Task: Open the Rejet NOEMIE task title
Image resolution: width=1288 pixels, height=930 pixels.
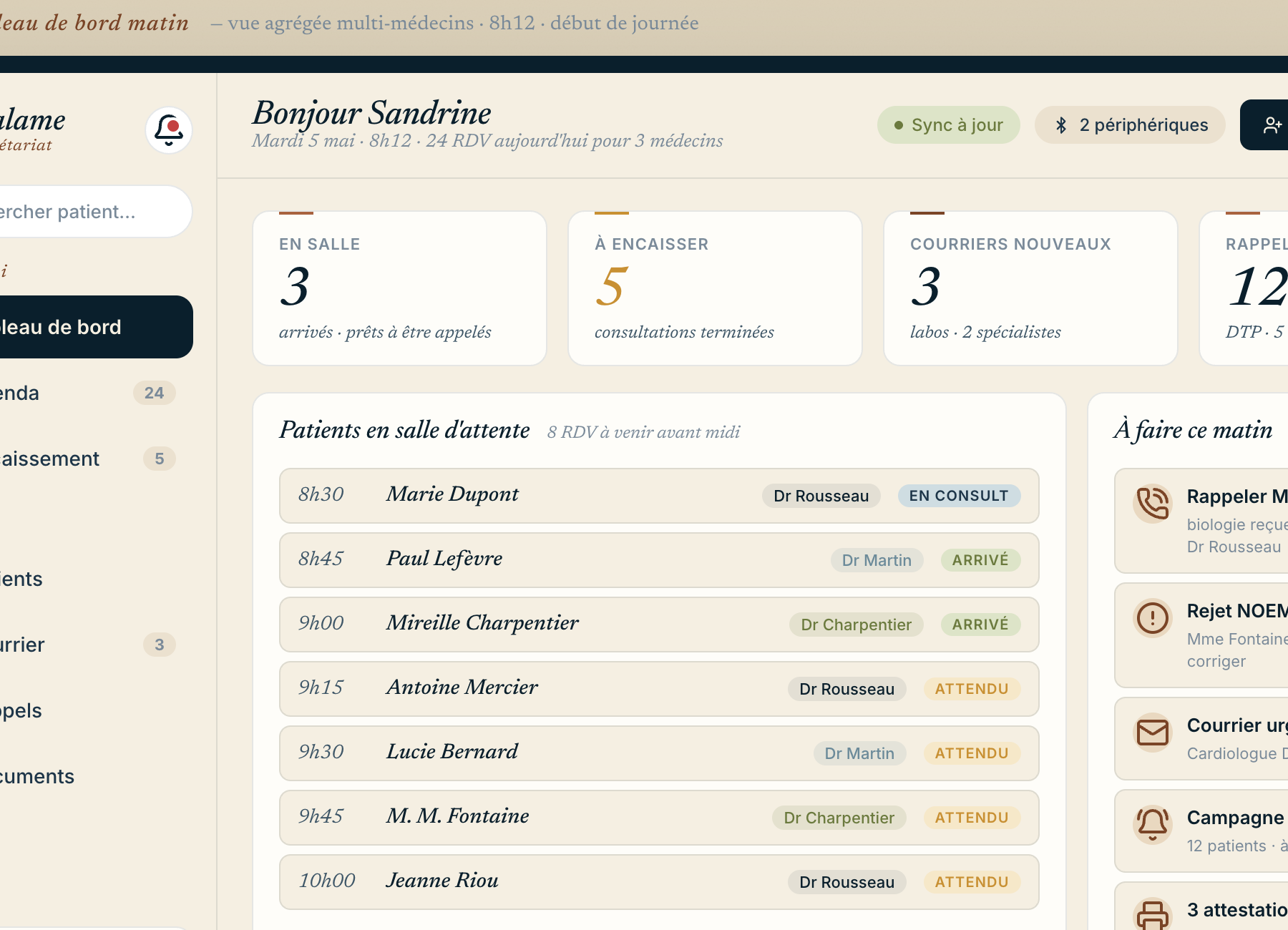Action: (x=1237, y=611)
